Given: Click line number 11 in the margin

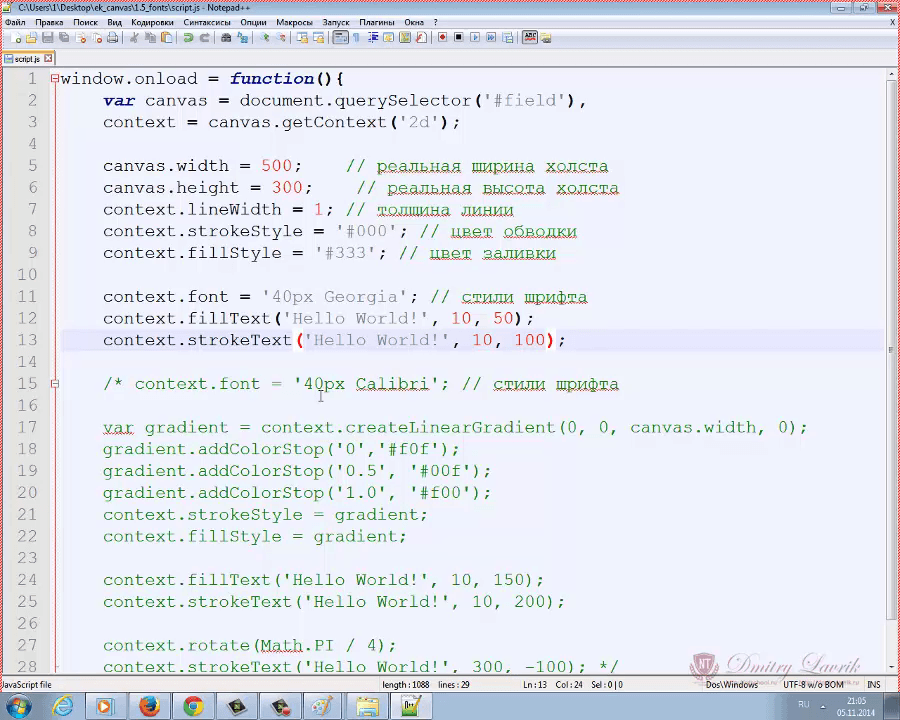Looking at the screenshot, I should [27, 296].
